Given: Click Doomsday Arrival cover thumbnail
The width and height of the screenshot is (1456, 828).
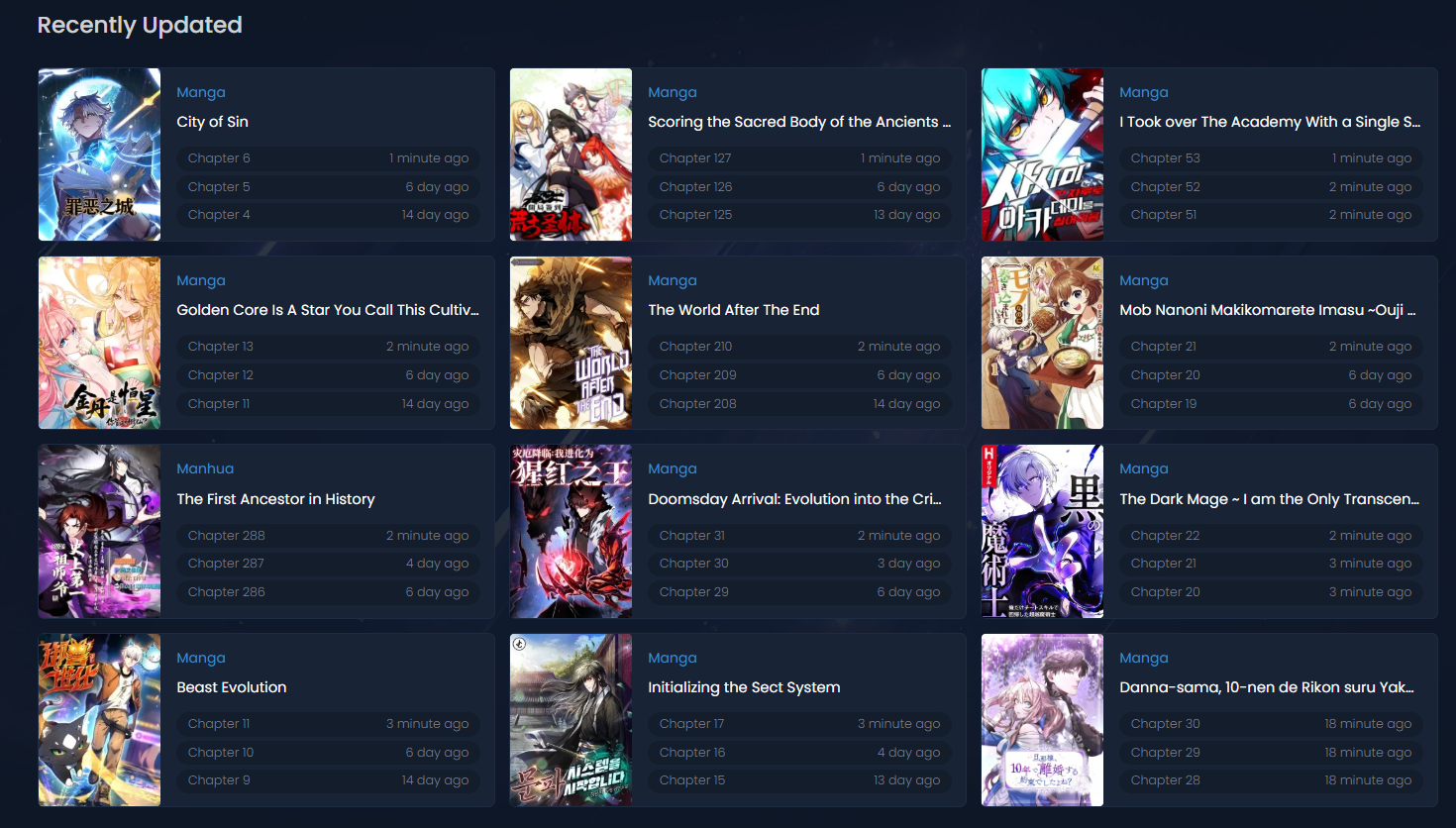Looking at the screenshot, I should [x=571, y=531].
